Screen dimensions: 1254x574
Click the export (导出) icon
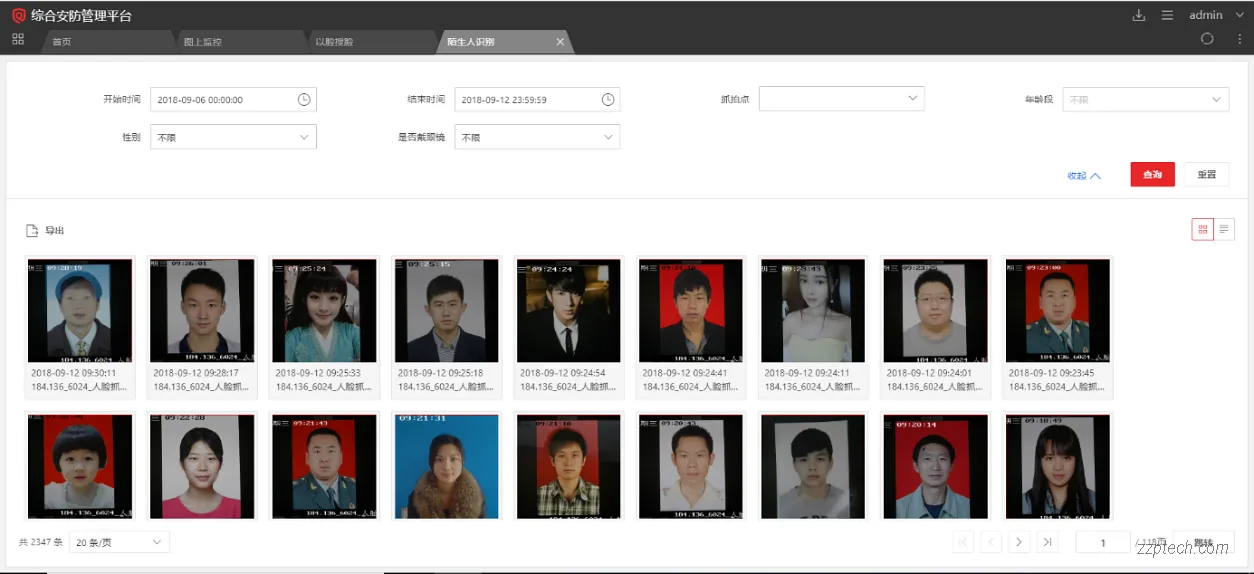32,231
